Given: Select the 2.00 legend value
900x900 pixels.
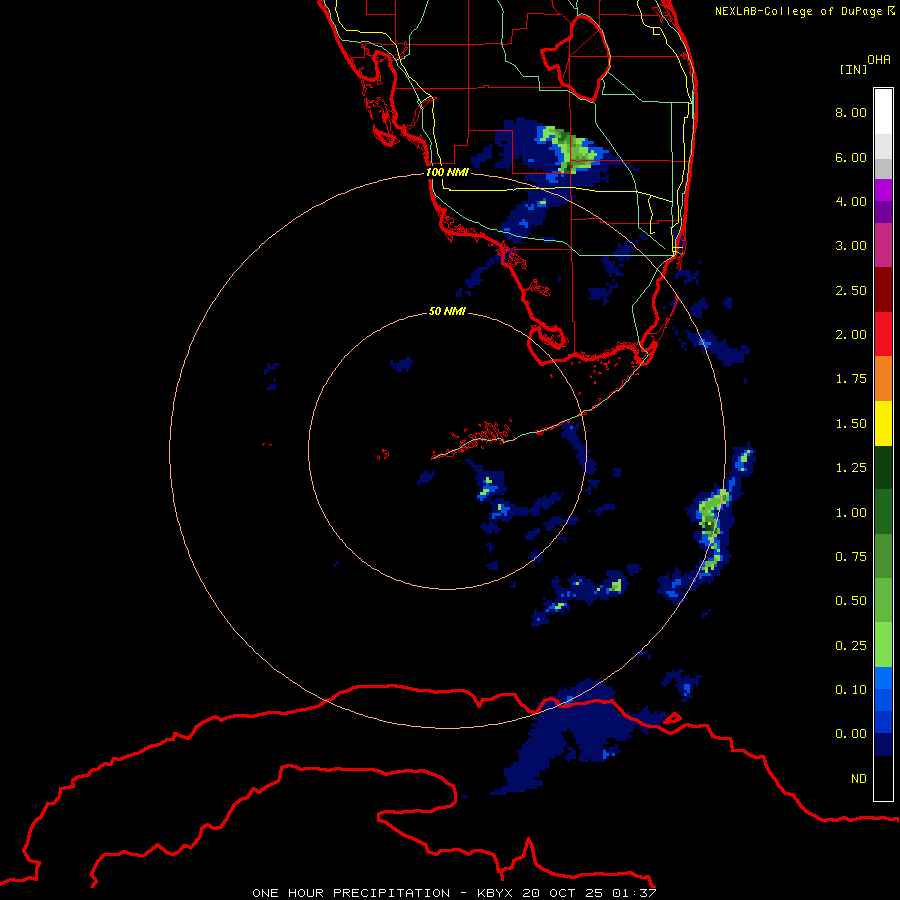Looking at the screenshot, I should (x=850, y=335).
